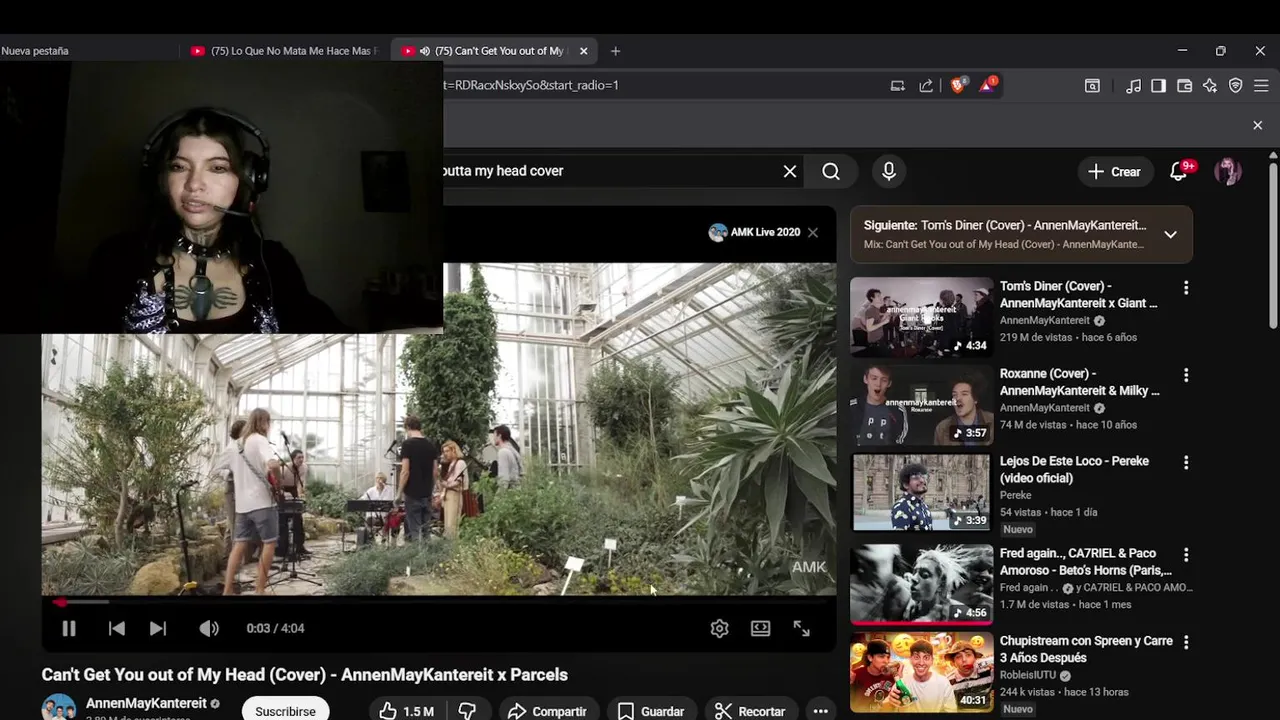Screen dimensions: 1280x720
Task: Open Brave Rewards triangle icon
Action: click(987, 85)
